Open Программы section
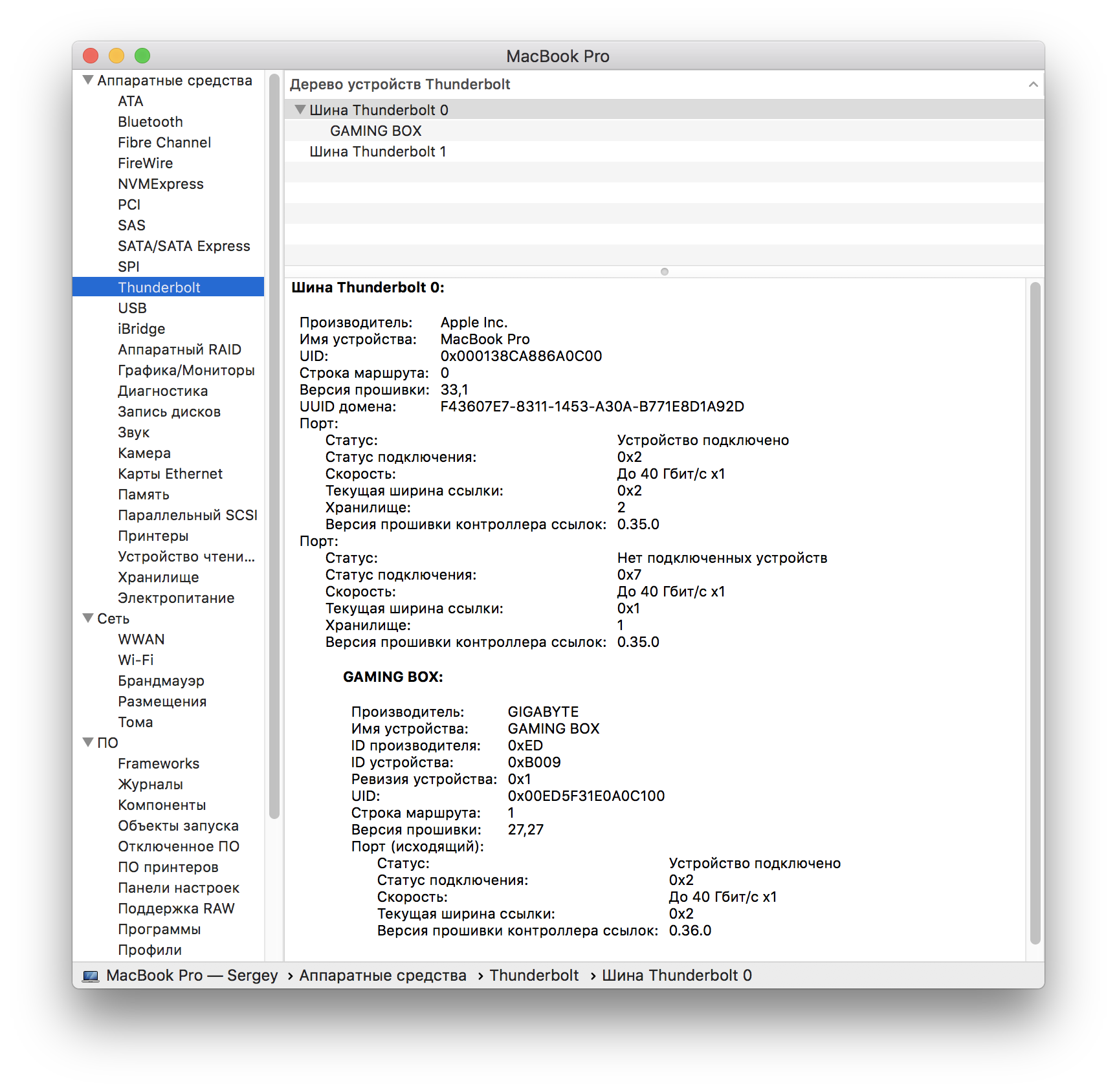Viewport: 1117px width, 1092px height. pos(159,929)
